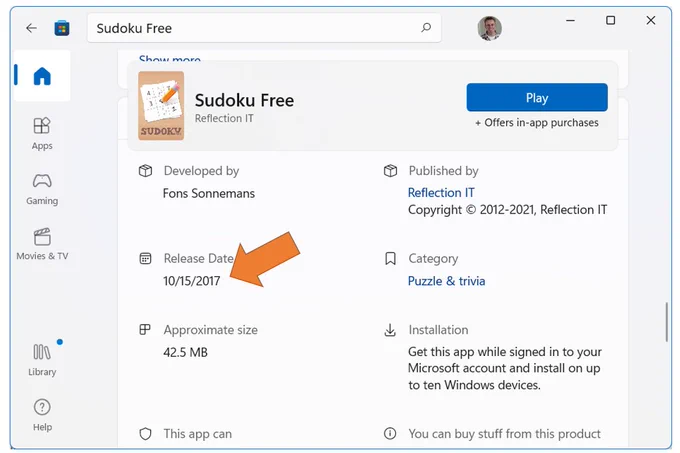Open the user profile avatar
680x453 pixels.
(490, 28)
